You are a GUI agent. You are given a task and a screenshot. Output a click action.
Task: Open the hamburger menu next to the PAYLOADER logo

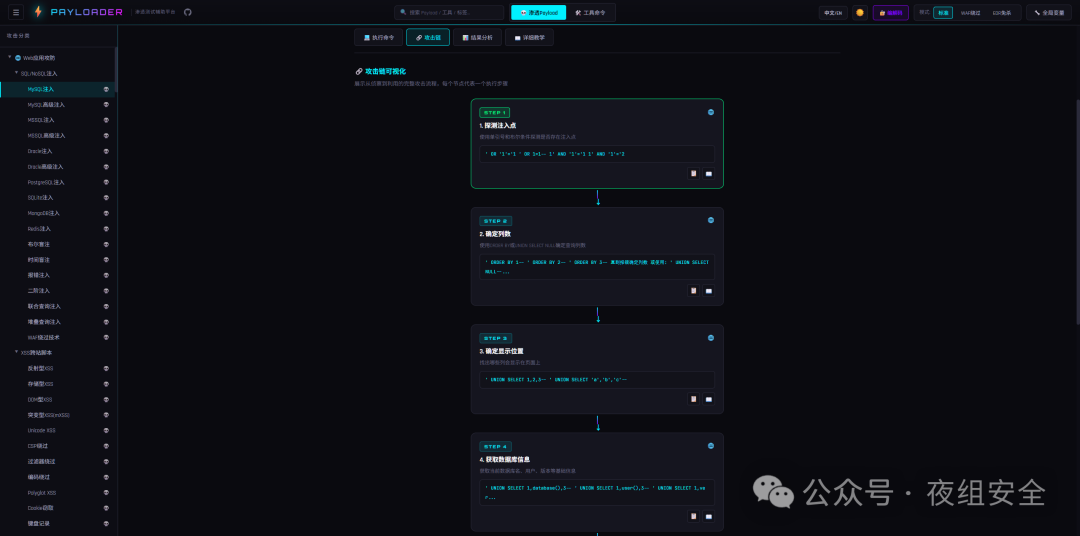click(16, 12)
